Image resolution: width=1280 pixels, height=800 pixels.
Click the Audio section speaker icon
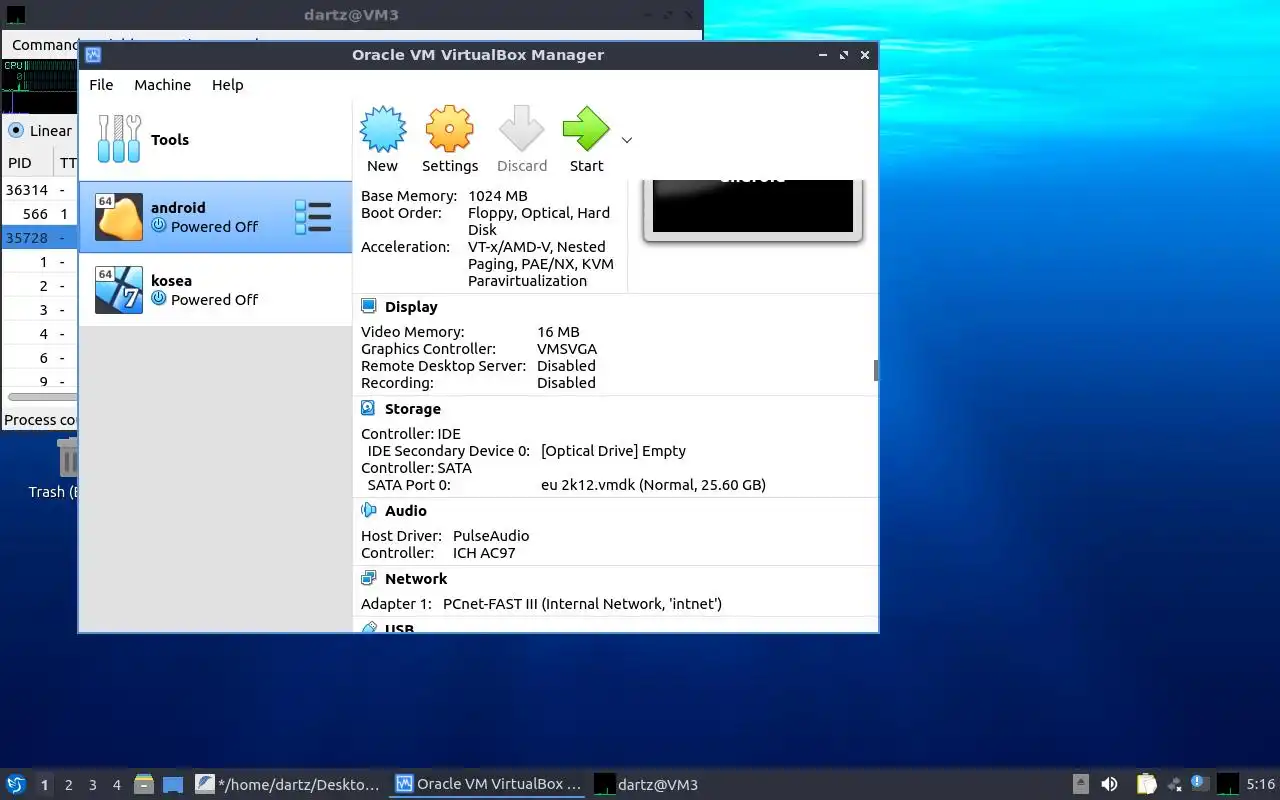(369, 510)
